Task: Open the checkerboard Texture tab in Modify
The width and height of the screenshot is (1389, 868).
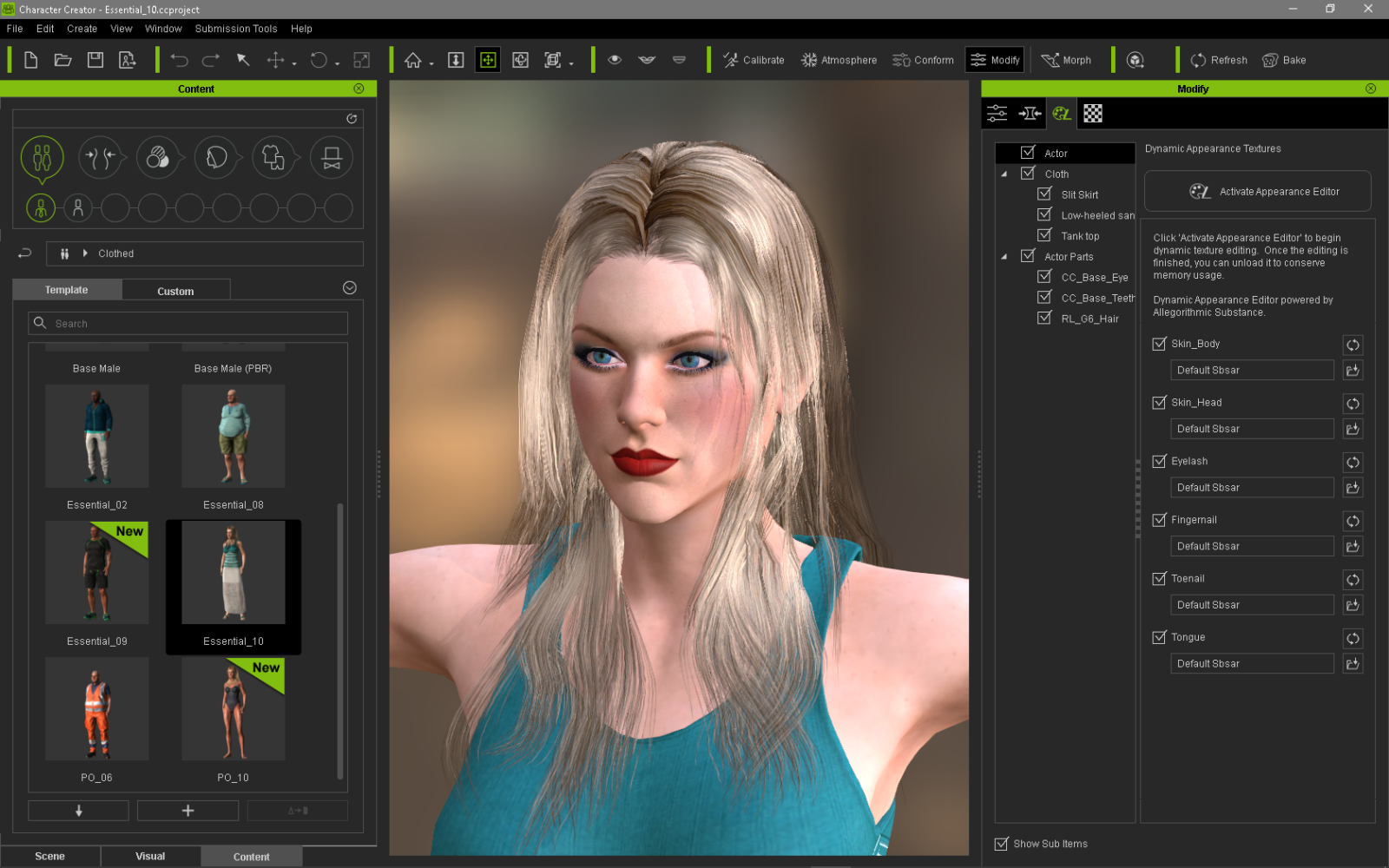Action: click(1093, 113)
